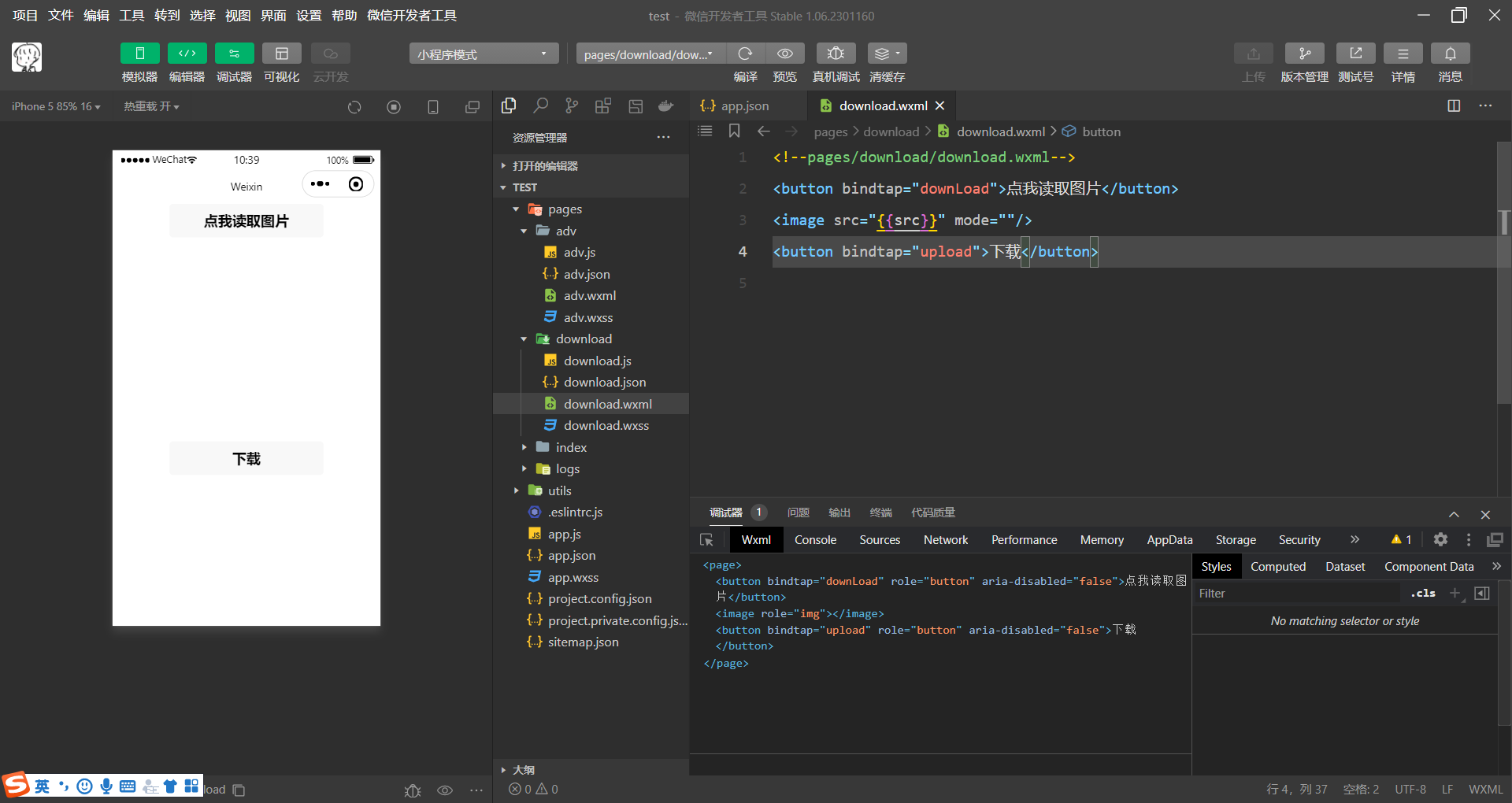Click the editor bookmark icon
The height and width of the screenshot is (803, 1512).
pos(734,131)
